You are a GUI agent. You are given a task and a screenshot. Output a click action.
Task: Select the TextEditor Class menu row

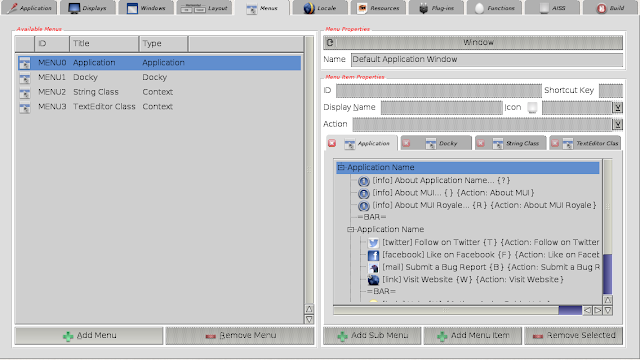pyautogui.click(x=159, y=107)
